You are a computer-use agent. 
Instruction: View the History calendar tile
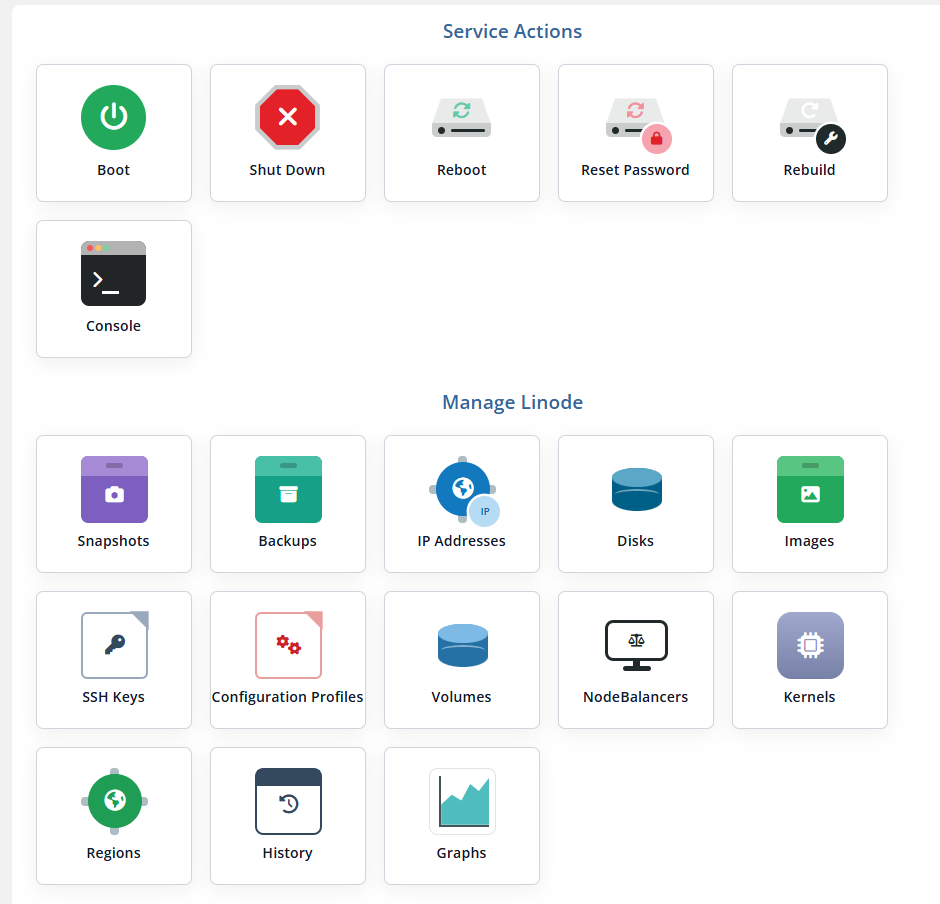(x=288, y=816)
